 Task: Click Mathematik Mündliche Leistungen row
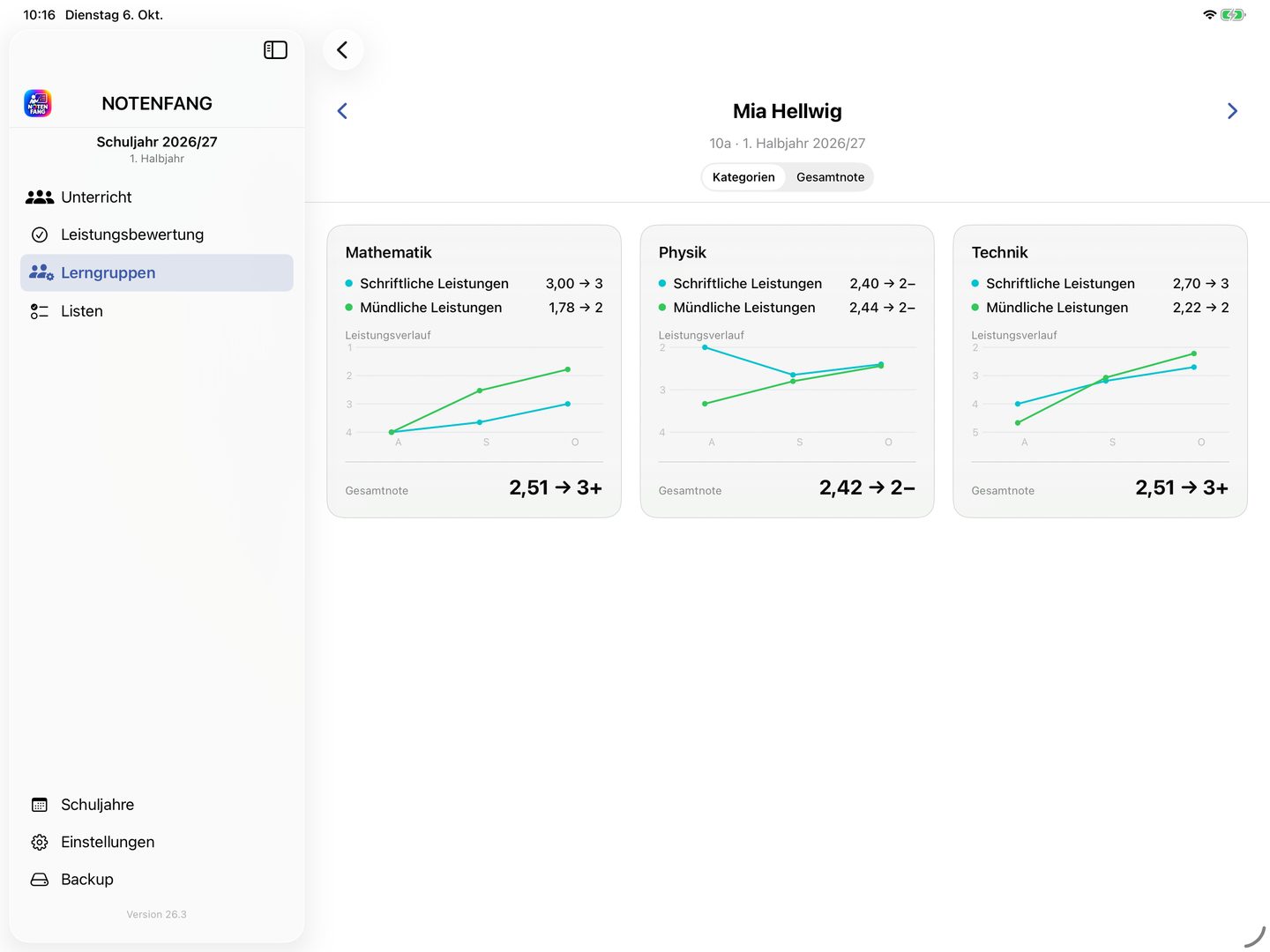click(x=474, y=308)
